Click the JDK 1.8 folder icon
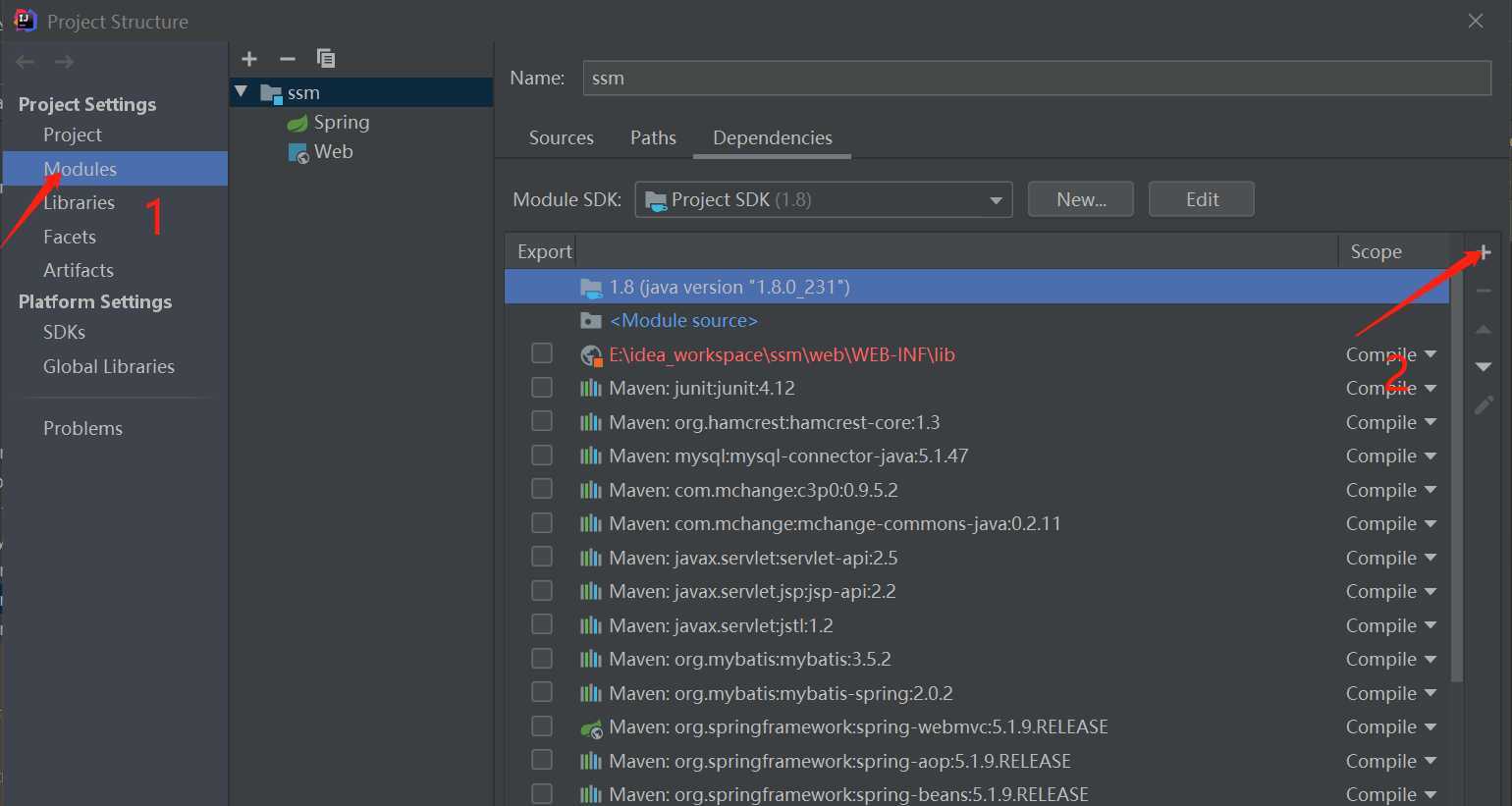Image resolution: width=1512 pixels, height=806 pixels. point(591,288)
